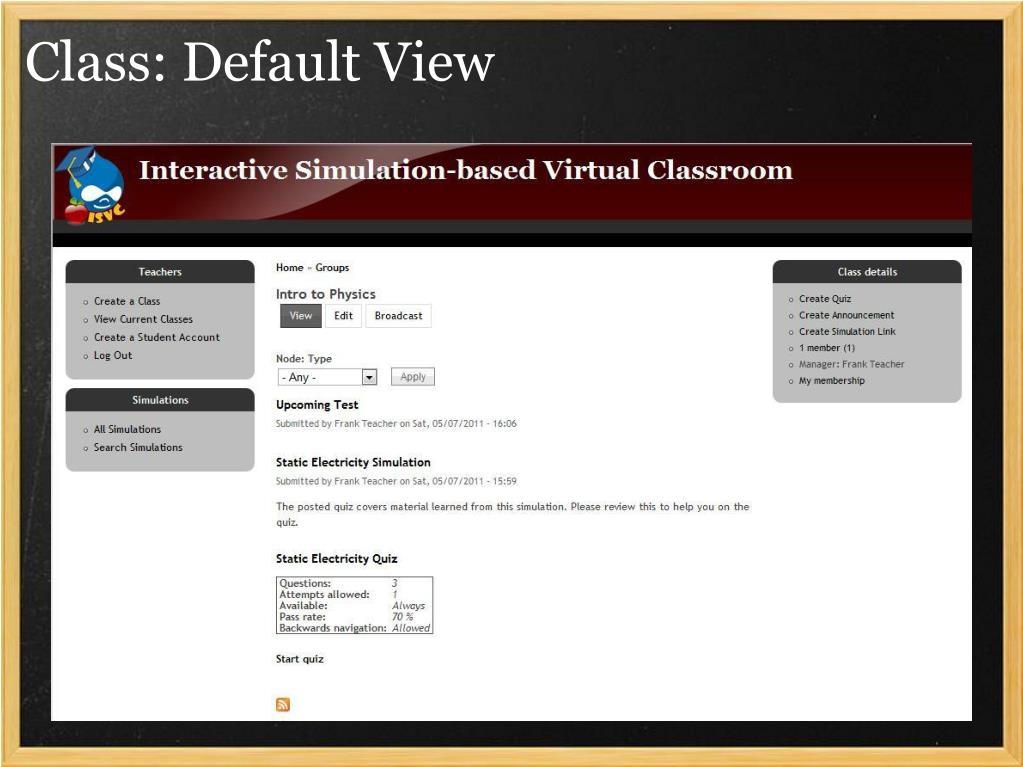Click the Simulations block header
Viewport: 1023px width, 767px height.
coord(160,400)
